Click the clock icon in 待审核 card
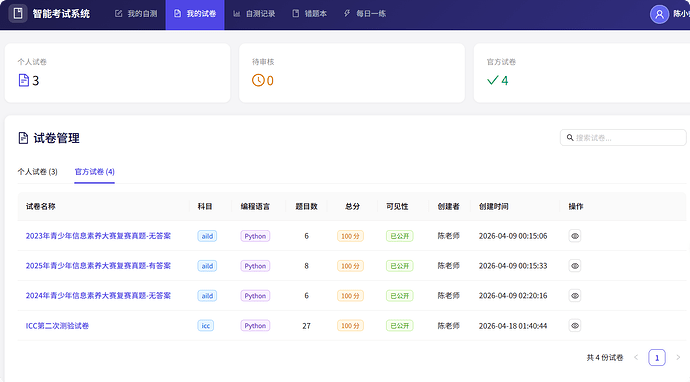This screenshot has height=382, width=690. 258,81
